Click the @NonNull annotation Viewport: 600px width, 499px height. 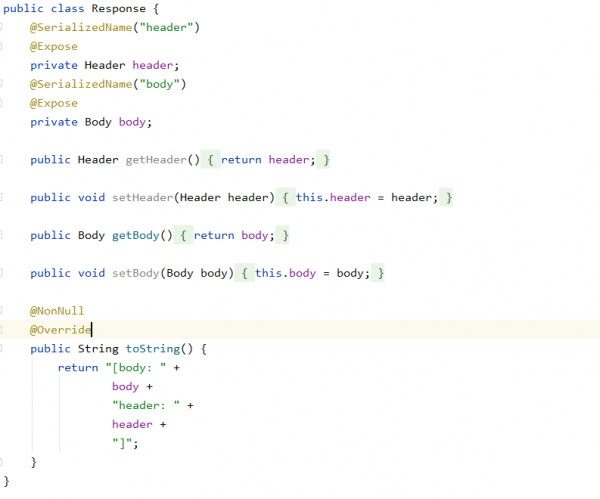pos(57,311)
